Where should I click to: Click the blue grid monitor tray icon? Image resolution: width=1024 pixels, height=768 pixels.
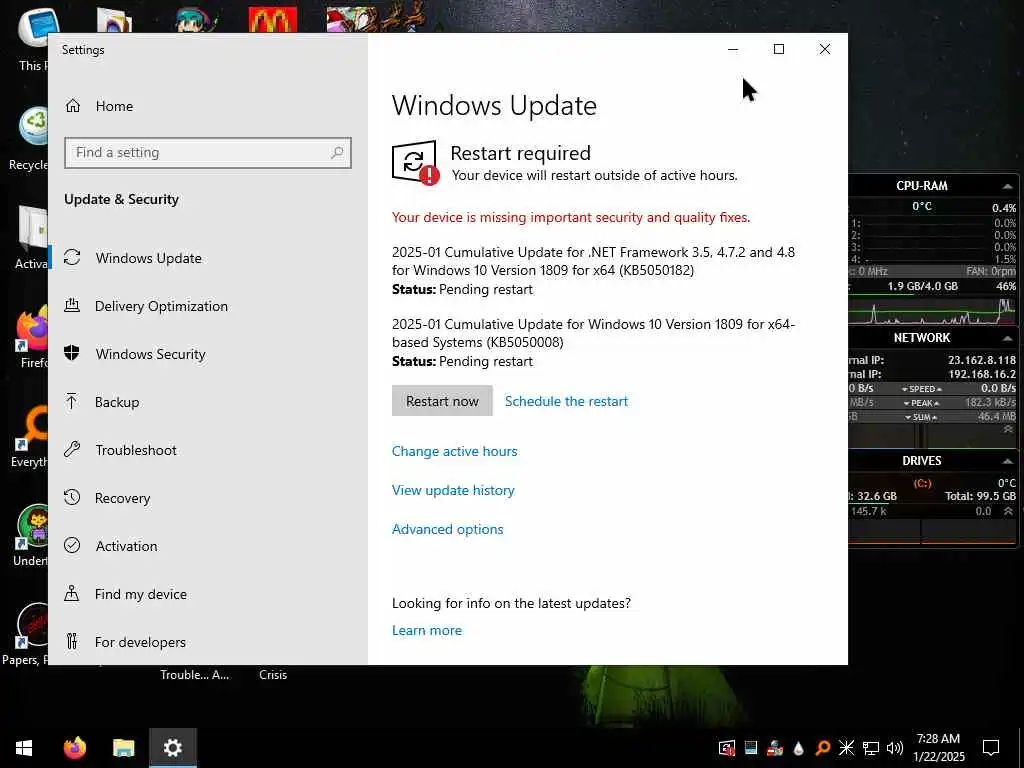[x=751, y=748]
